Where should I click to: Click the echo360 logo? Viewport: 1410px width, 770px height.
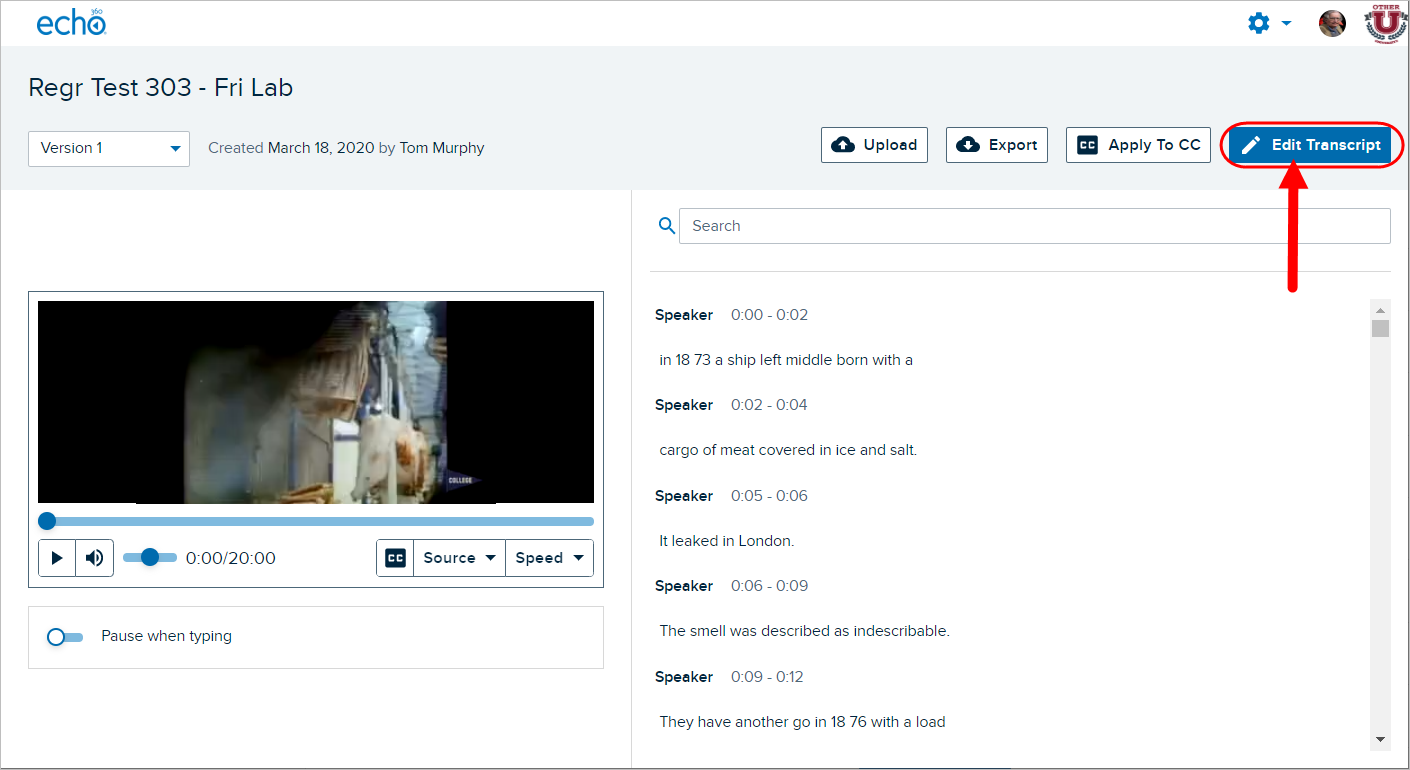pyautogui.click(x=70, y=22)
